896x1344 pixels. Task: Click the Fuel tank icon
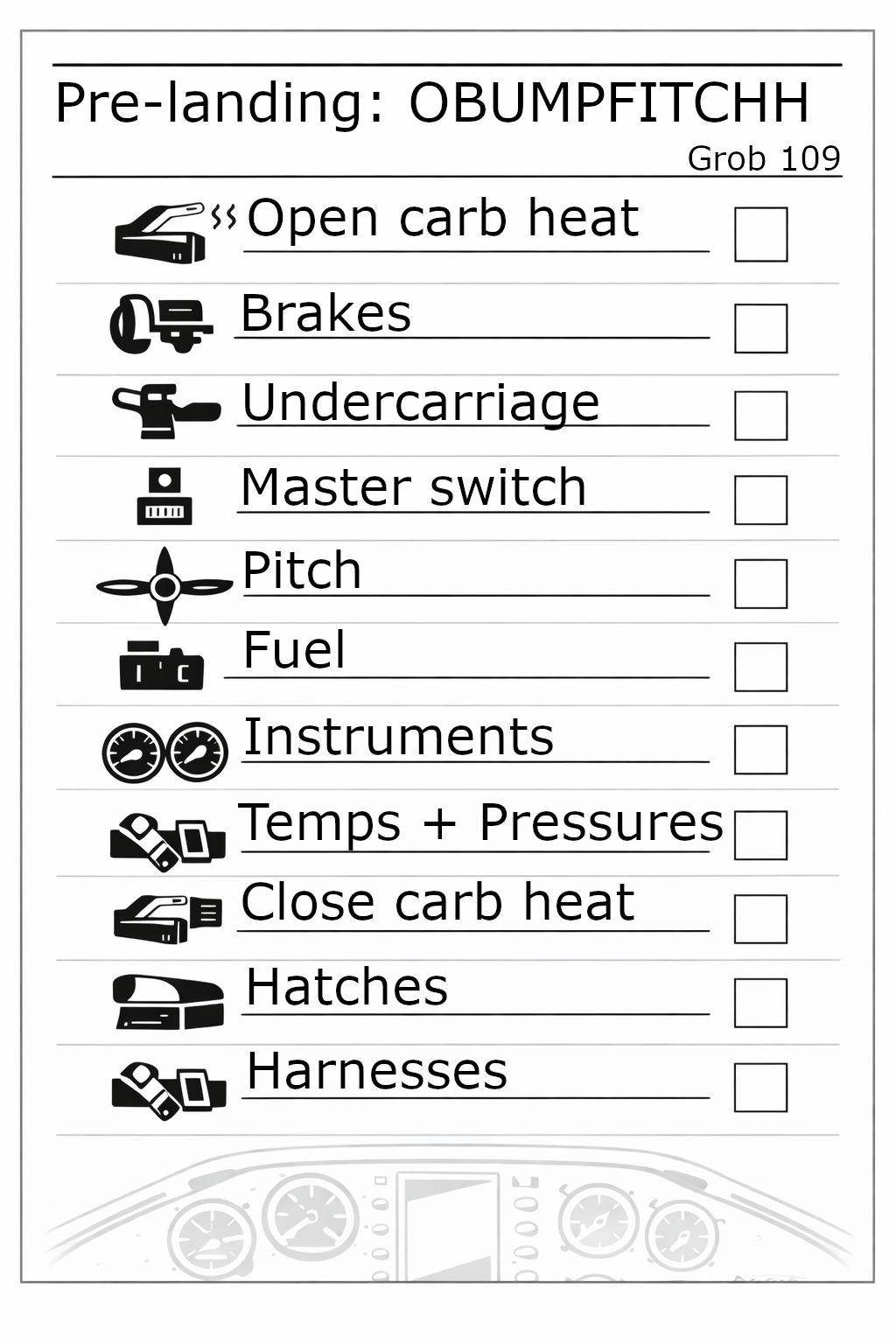pyautogui.click(x=161, y=665)
